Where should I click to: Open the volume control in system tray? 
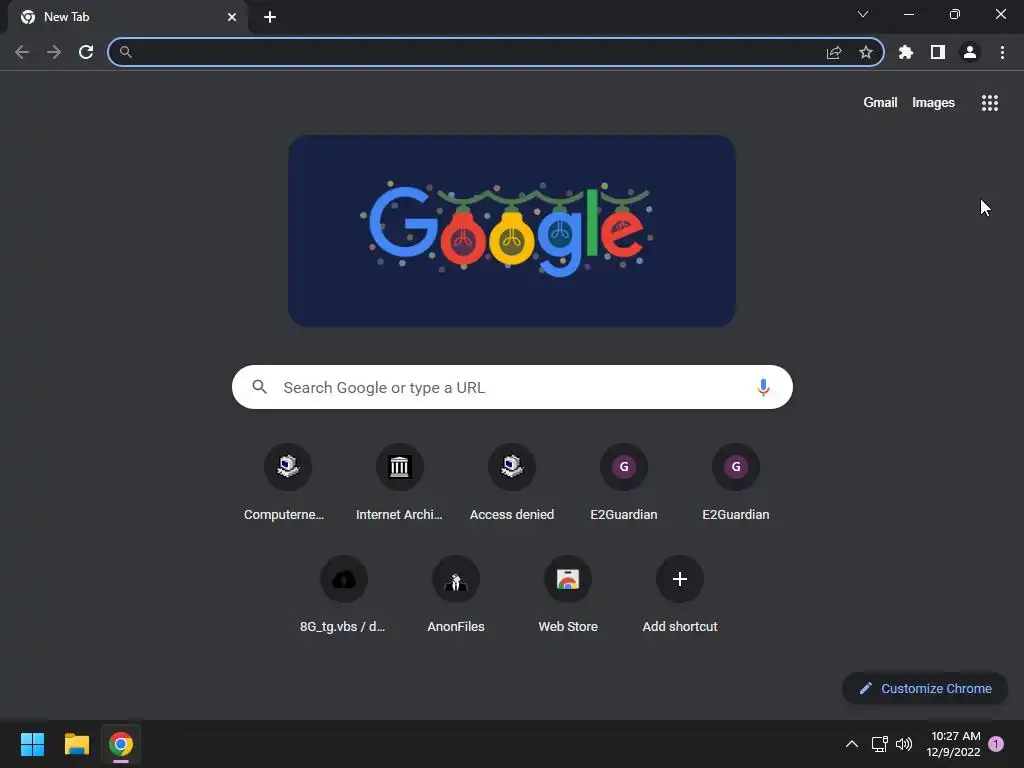904,744
